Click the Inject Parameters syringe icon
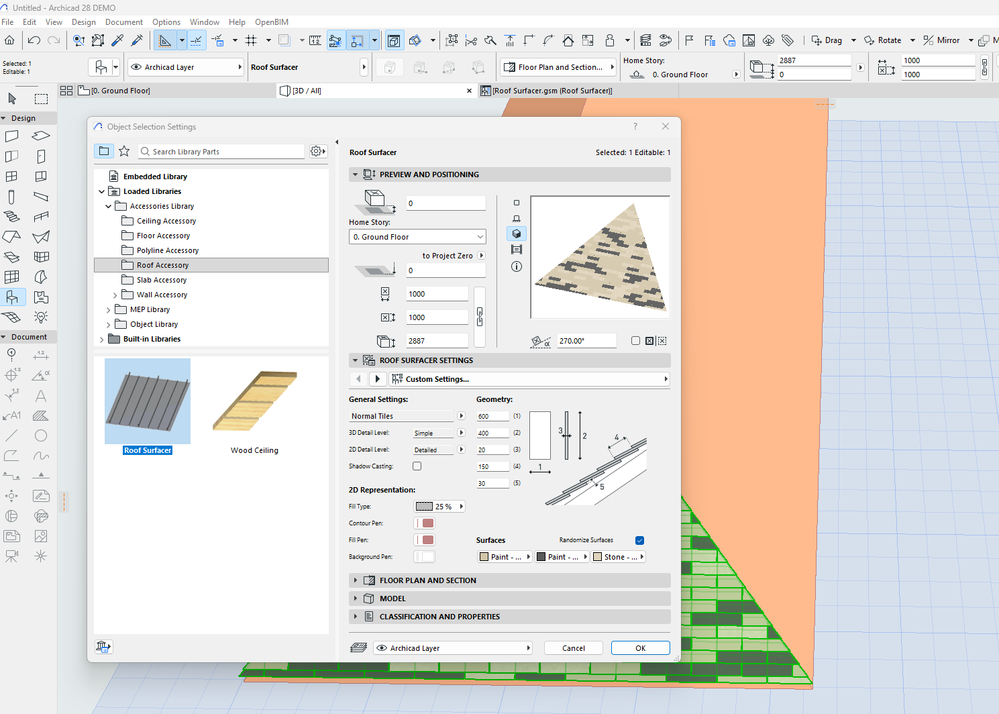 click(137, 41)
